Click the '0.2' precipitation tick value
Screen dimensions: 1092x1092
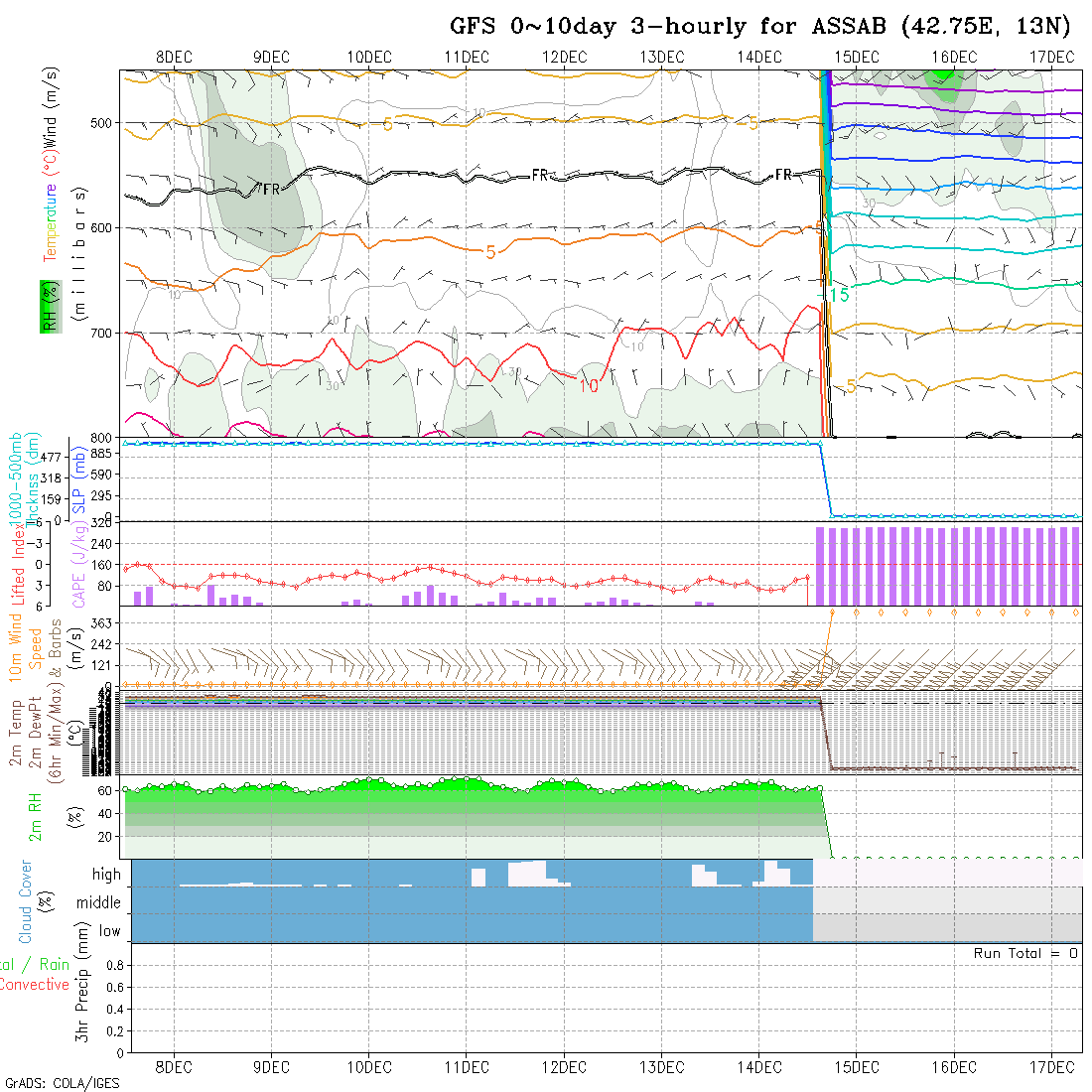click(115, 1030)
